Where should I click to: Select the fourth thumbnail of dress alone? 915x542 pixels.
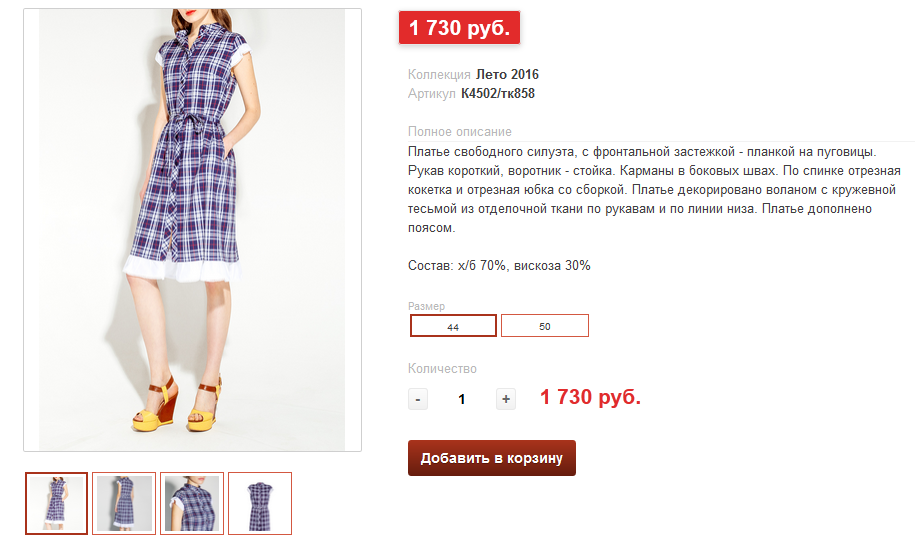coord(260,503)
